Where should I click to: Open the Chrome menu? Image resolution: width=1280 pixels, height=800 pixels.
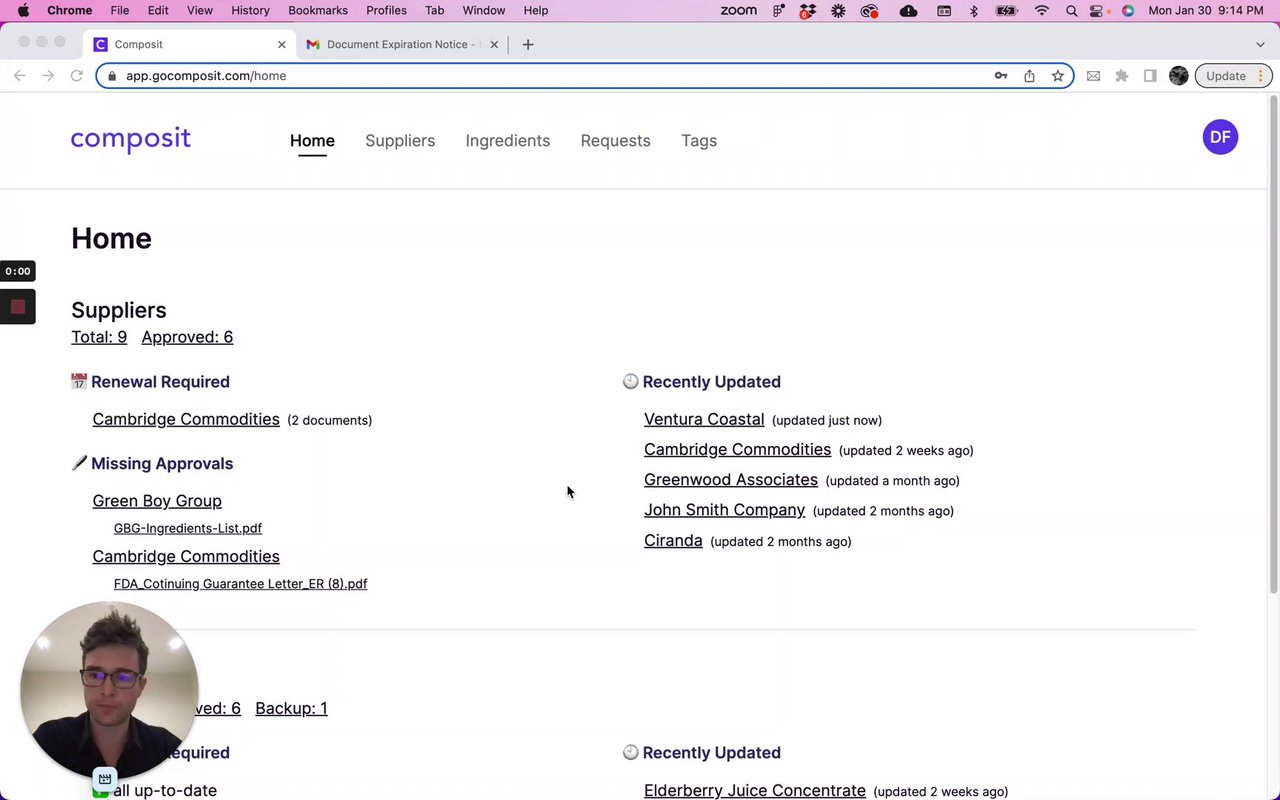69,10
